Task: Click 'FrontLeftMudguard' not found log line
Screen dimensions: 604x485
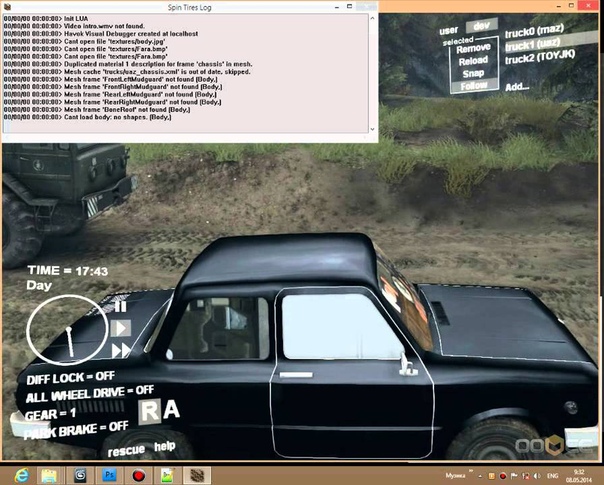Action: 111,79
